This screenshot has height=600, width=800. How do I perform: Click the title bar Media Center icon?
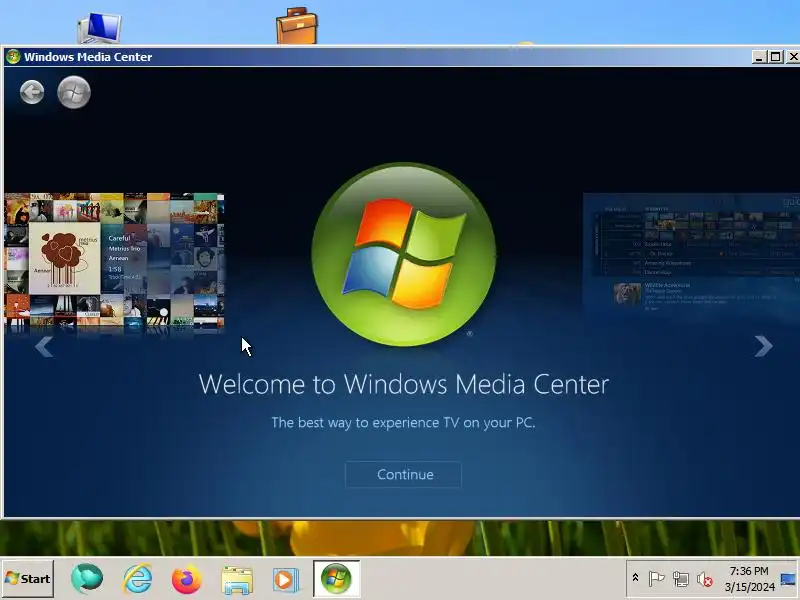[13, 57]
